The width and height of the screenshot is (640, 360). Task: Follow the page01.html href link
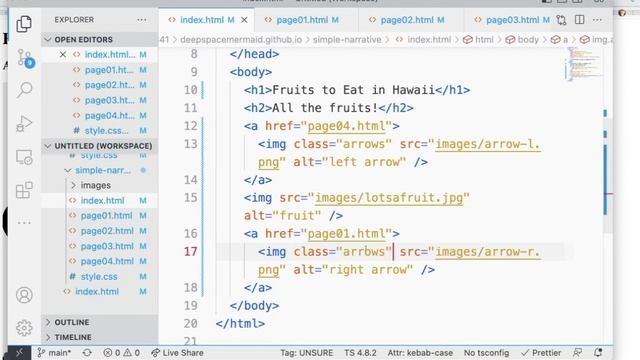[x=346, y=234]
